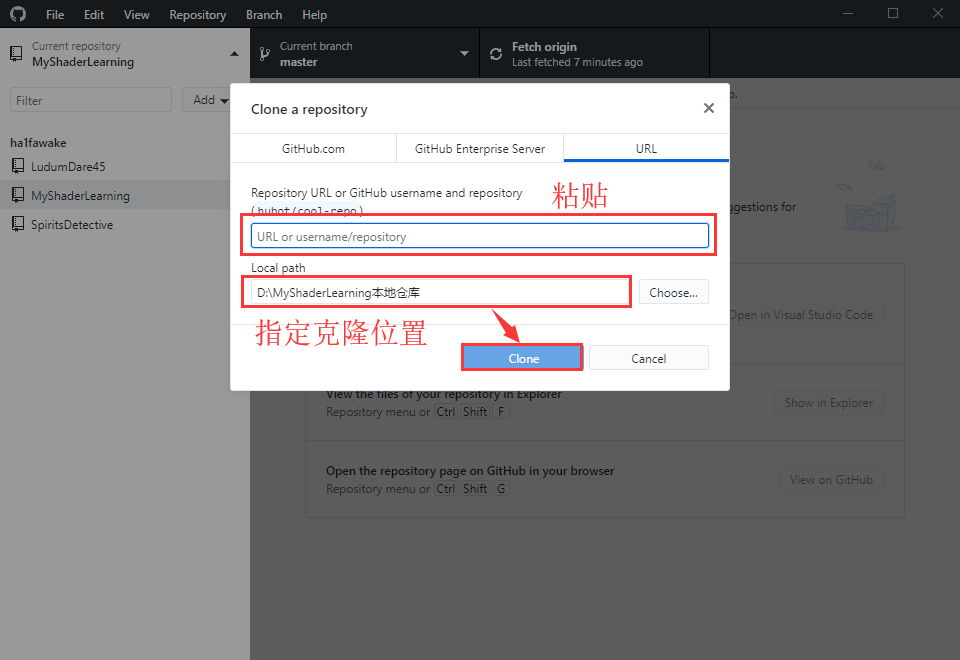Select the URL tab
The height and width of the screenshot is (660, 960).
[x=646, y=148]
